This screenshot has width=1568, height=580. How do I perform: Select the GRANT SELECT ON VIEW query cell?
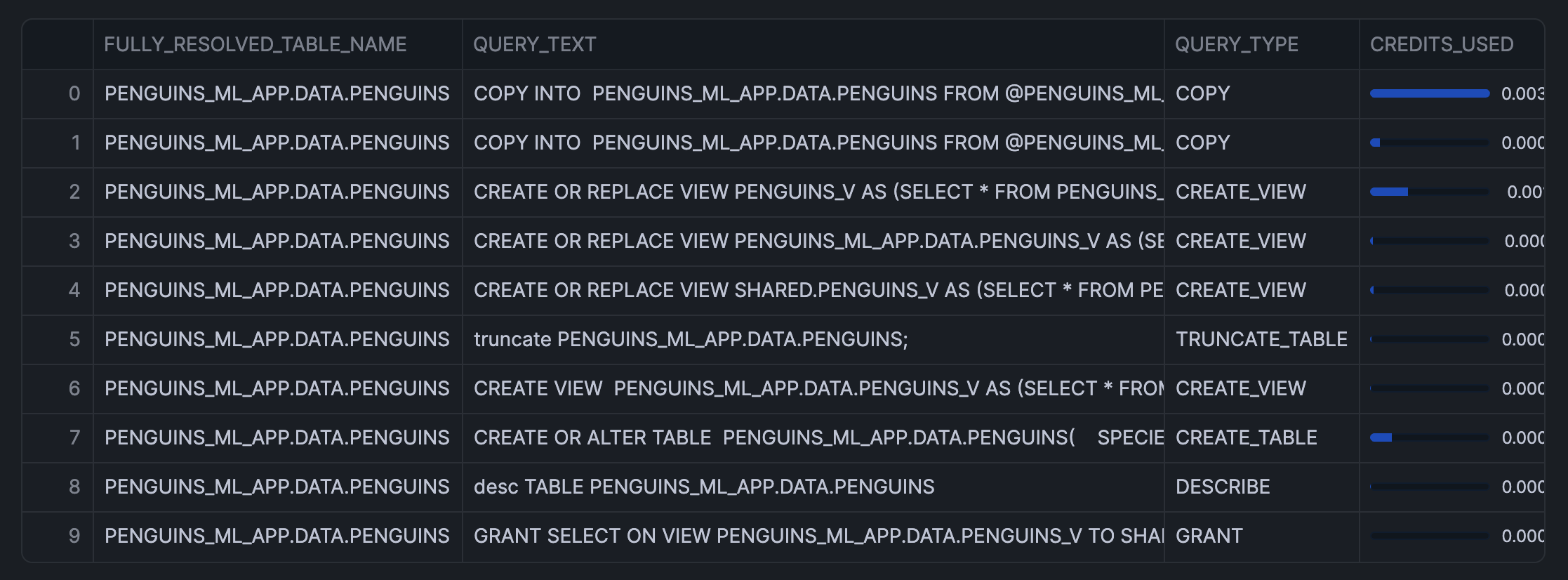818,536
